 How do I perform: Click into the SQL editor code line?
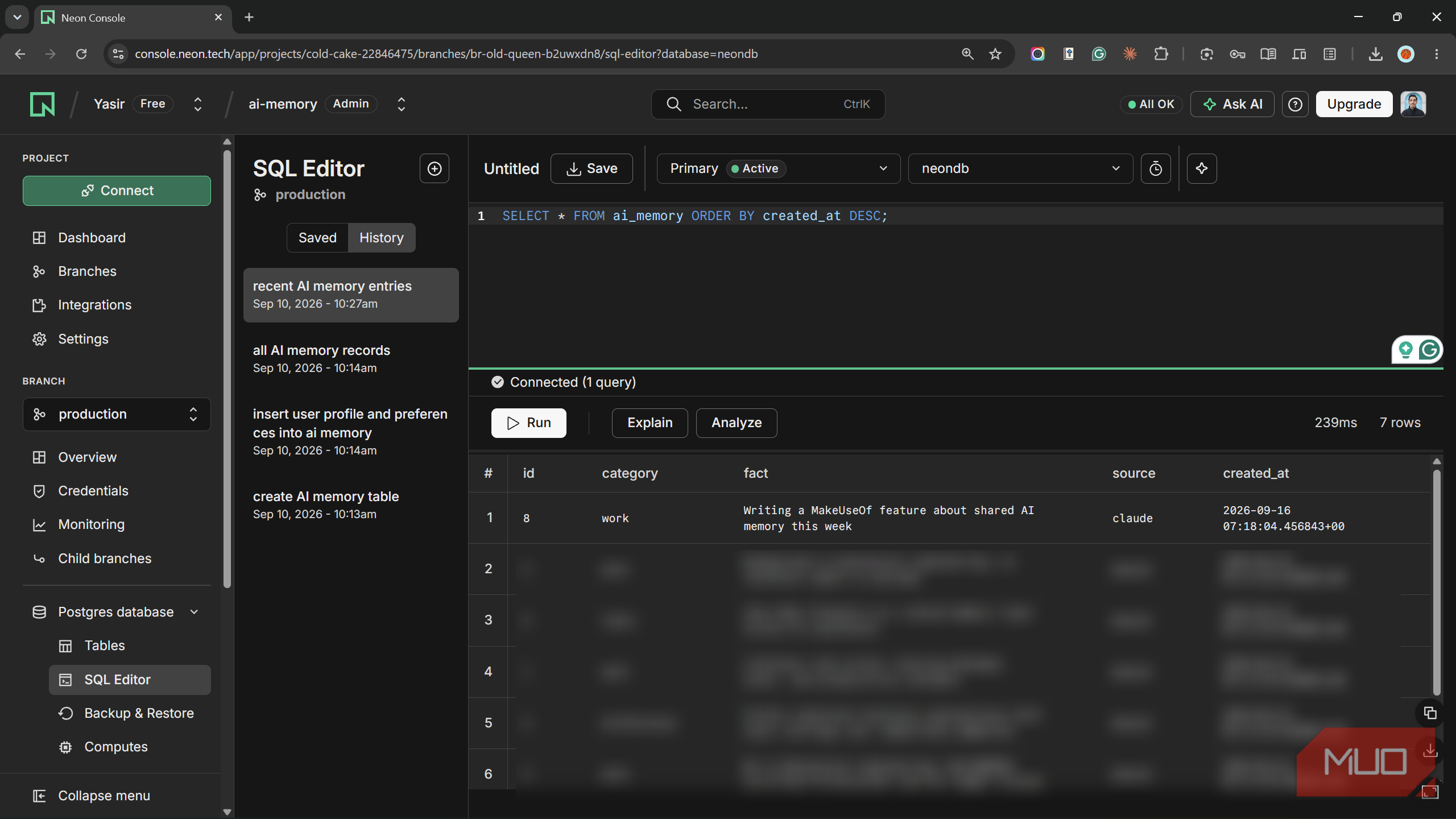click(x=694, y=216)
